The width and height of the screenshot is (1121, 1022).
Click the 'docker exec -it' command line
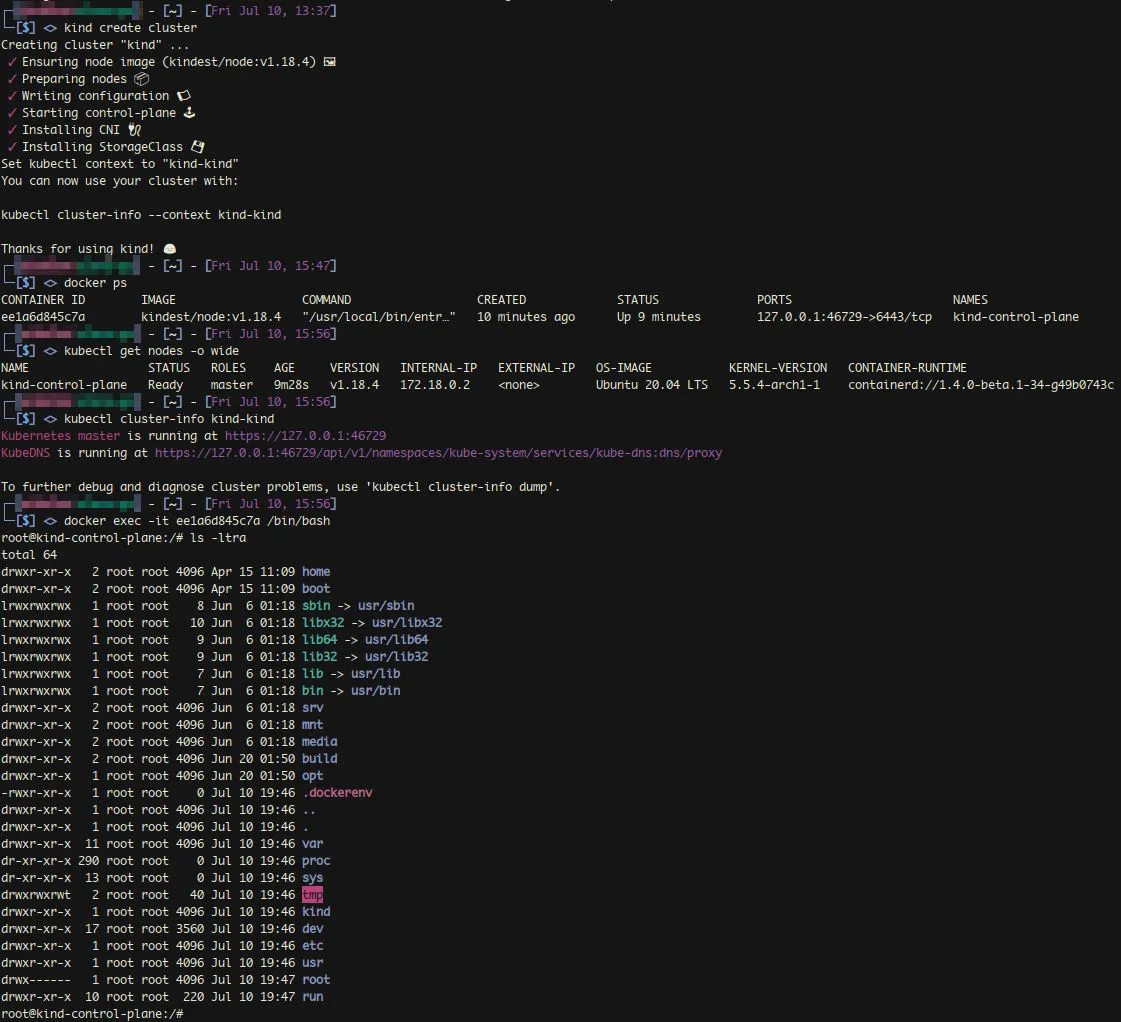(x=197, y=521)
